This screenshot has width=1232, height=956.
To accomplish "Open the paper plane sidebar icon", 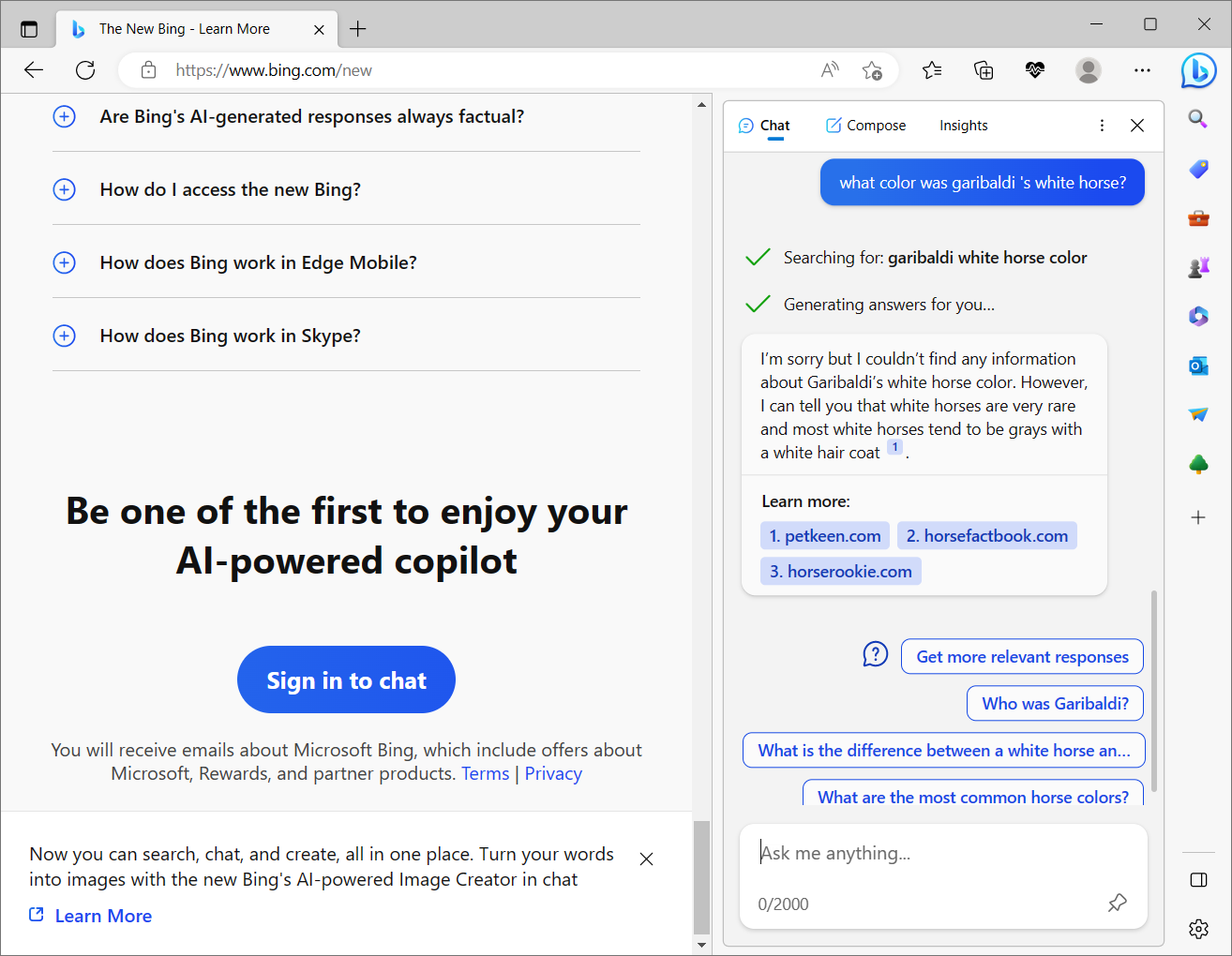I will 1198,414.
